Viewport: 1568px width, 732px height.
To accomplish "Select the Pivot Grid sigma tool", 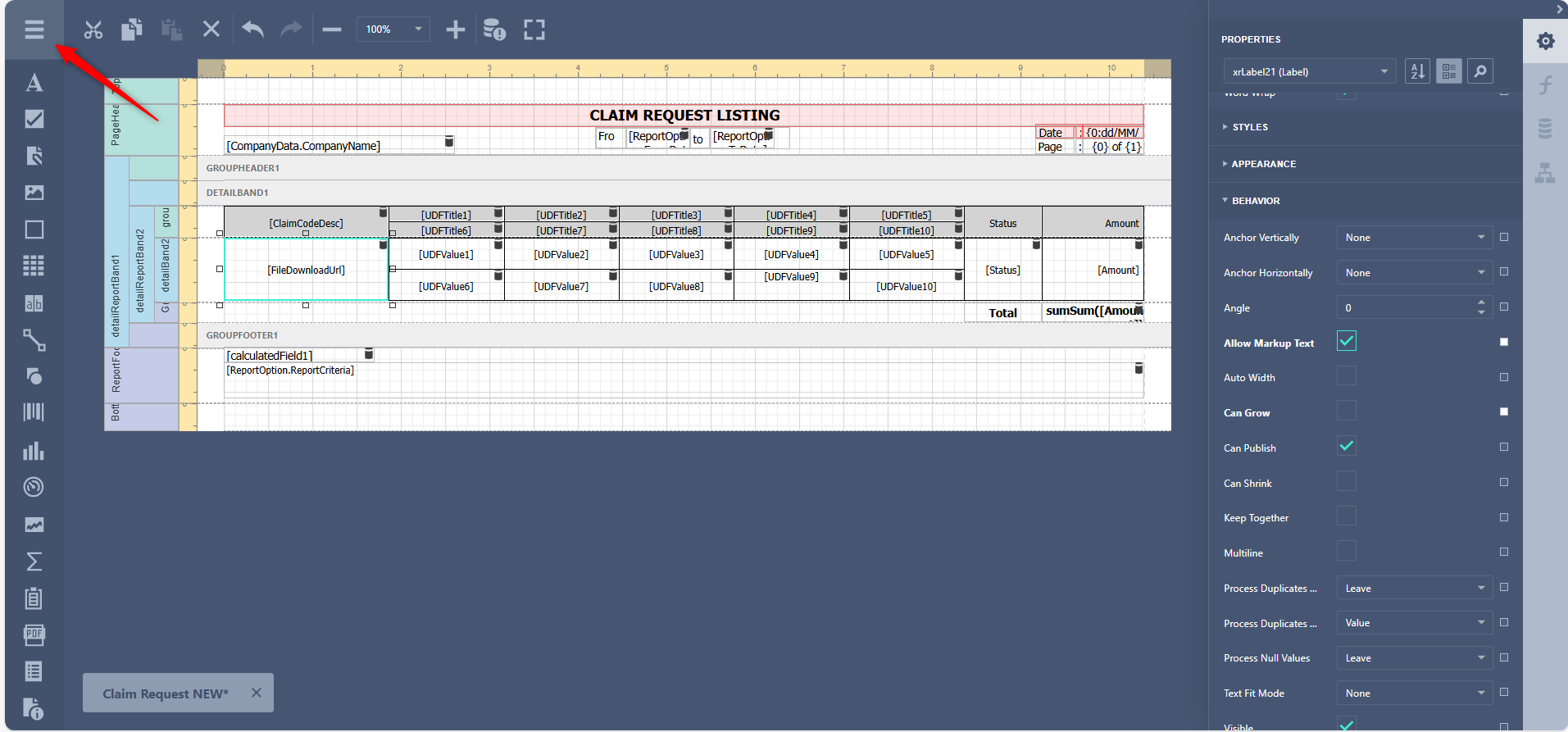I will click(x=34, y=562).
